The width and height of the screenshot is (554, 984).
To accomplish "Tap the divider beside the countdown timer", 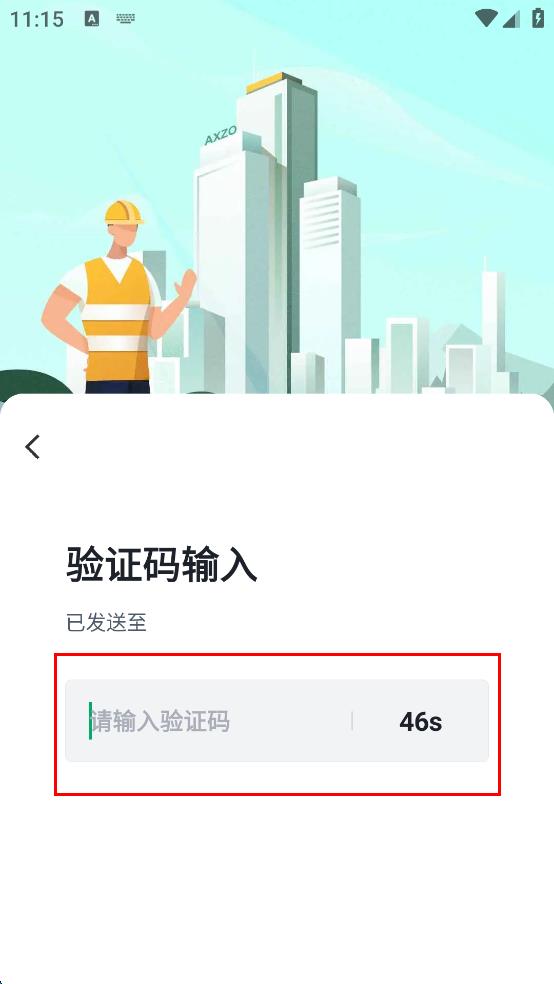I will point(352,721).
